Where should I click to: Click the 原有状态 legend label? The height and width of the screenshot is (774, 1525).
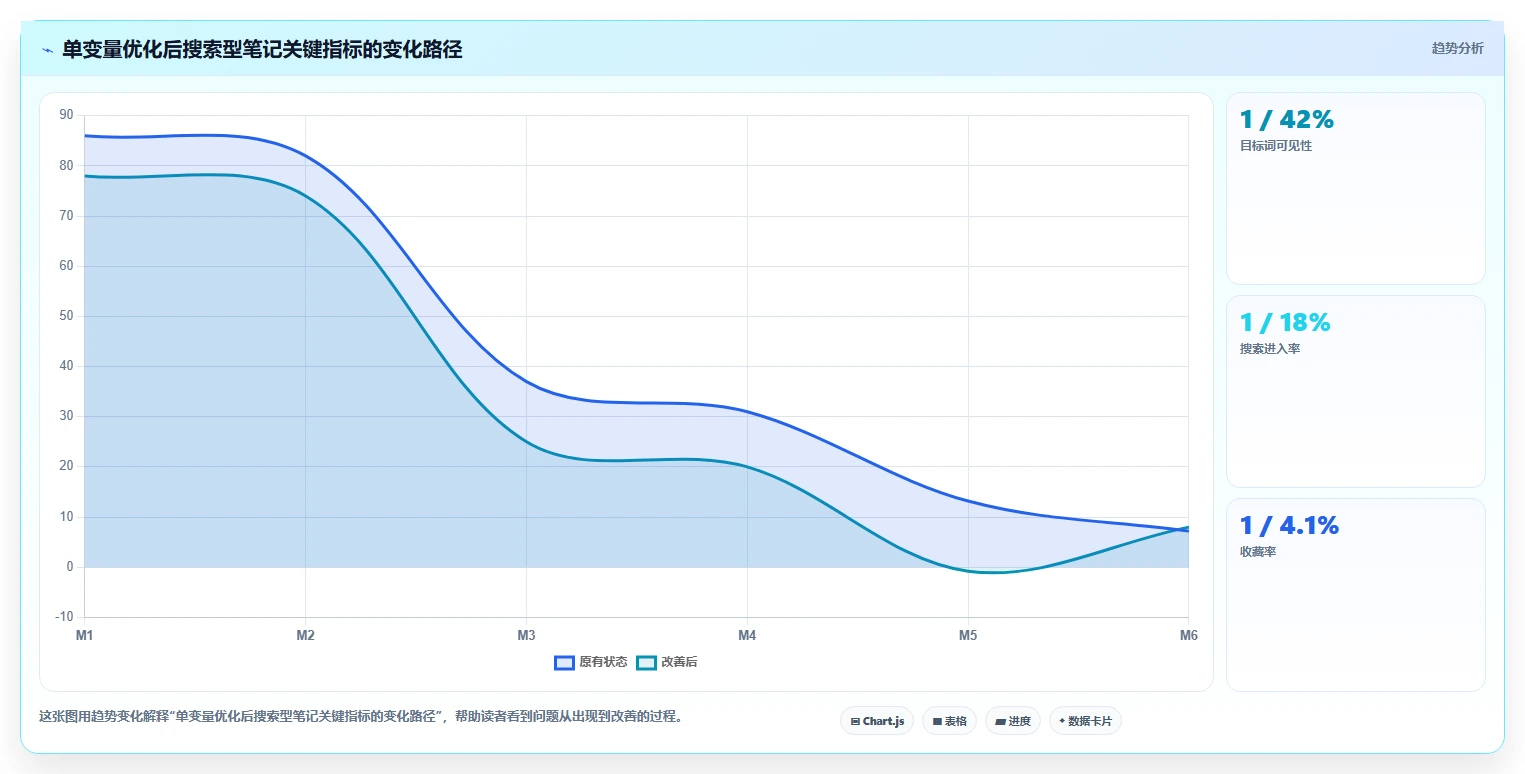pyautogui.click(x=603, y=662)
